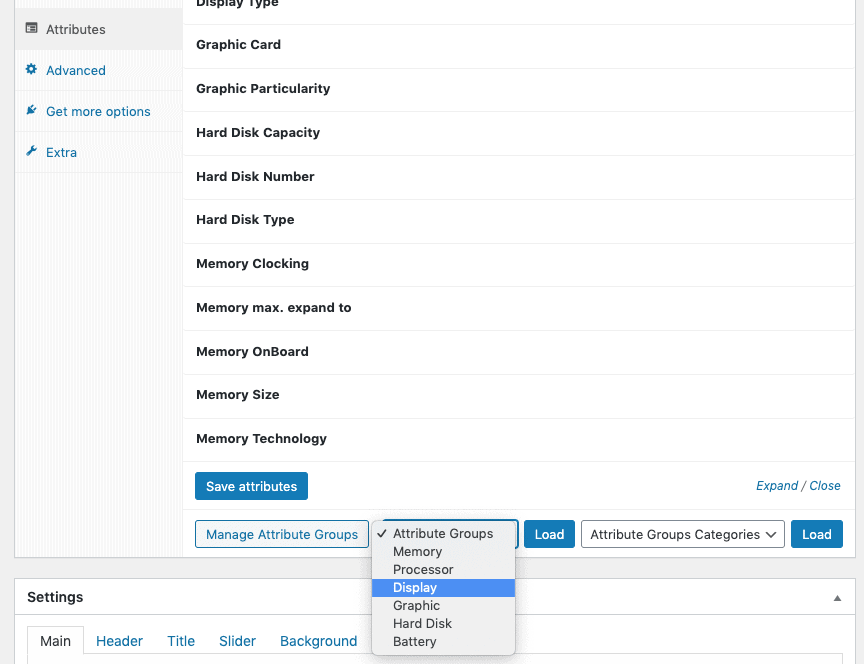Switch to the Slider settings tab
Screen dimensions: 864x664
tap(237, 641)
